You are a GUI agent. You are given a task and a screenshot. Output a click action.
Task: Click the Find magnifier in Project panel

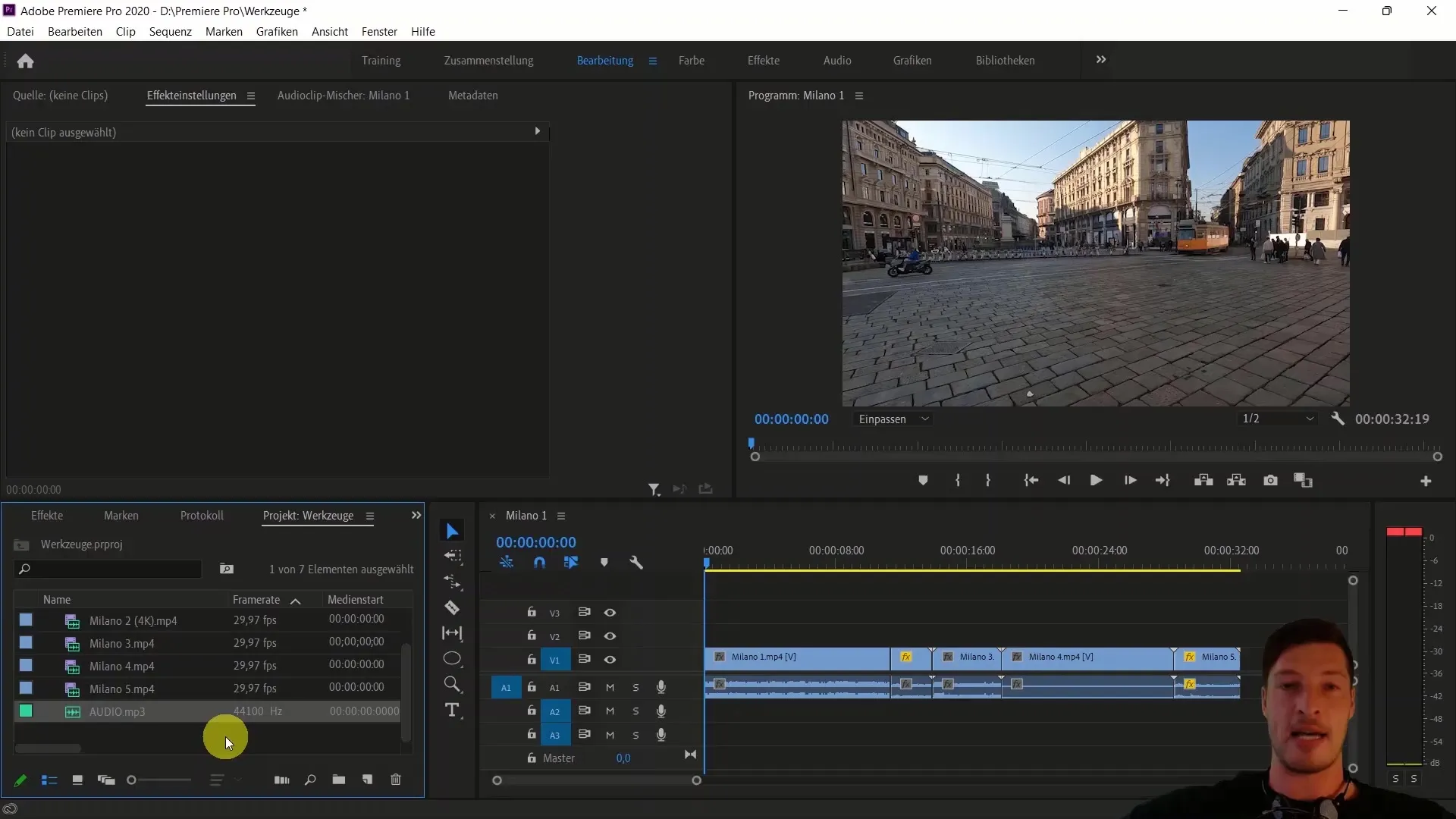[x=310, y=780]
